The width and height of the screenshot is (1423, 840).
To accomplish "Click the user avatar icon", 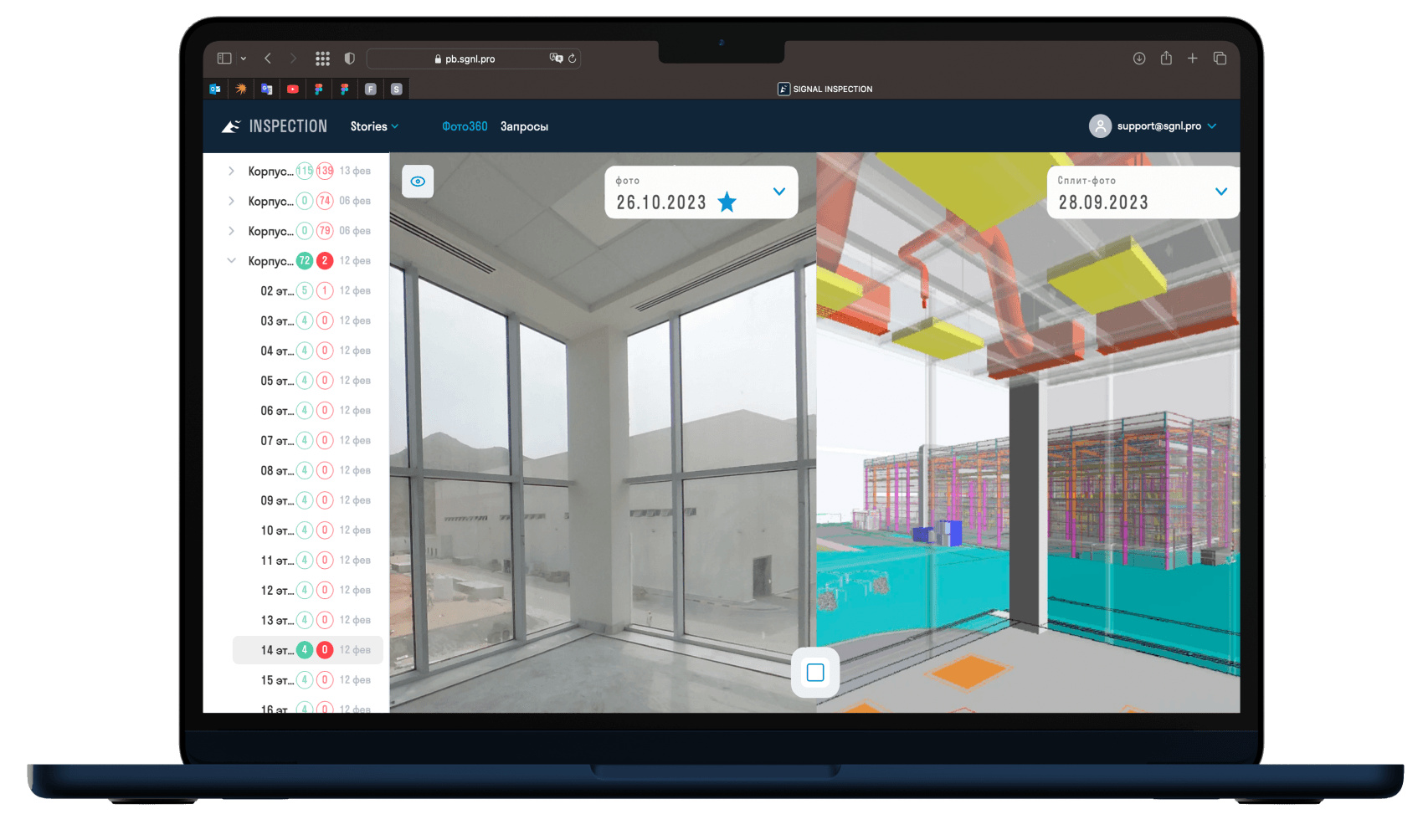I will (1100, 126).
